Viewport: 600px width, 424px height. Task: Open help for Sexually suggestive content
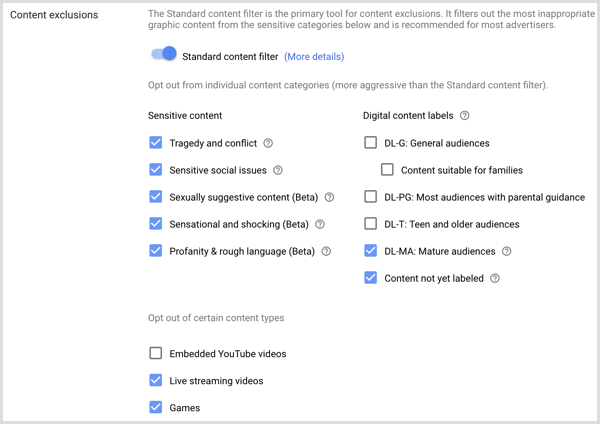(x=329, y=197)
